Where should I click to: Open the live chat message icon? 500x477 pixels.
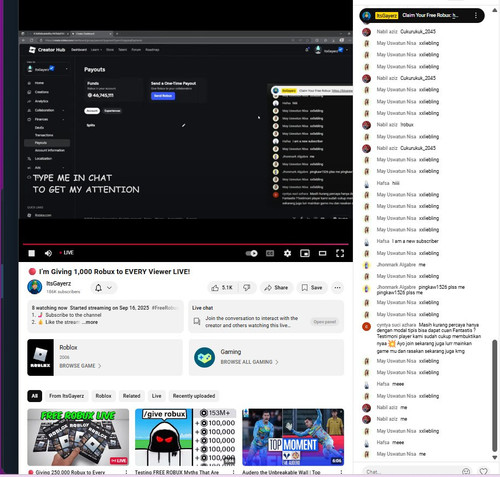tap(197, 321)
